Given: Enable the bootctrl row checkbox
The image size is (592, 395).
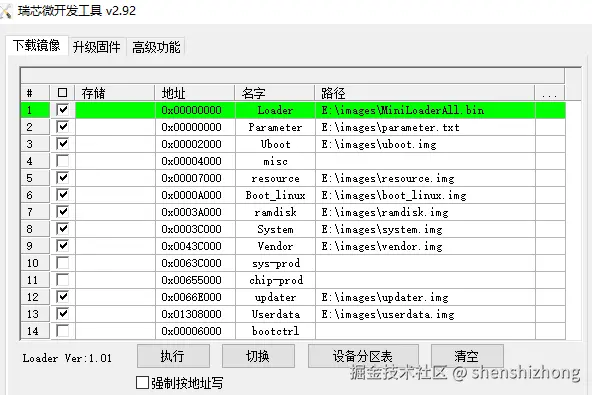Looking at the screenshot, I should pyautogui.click(x=62, y=331).
